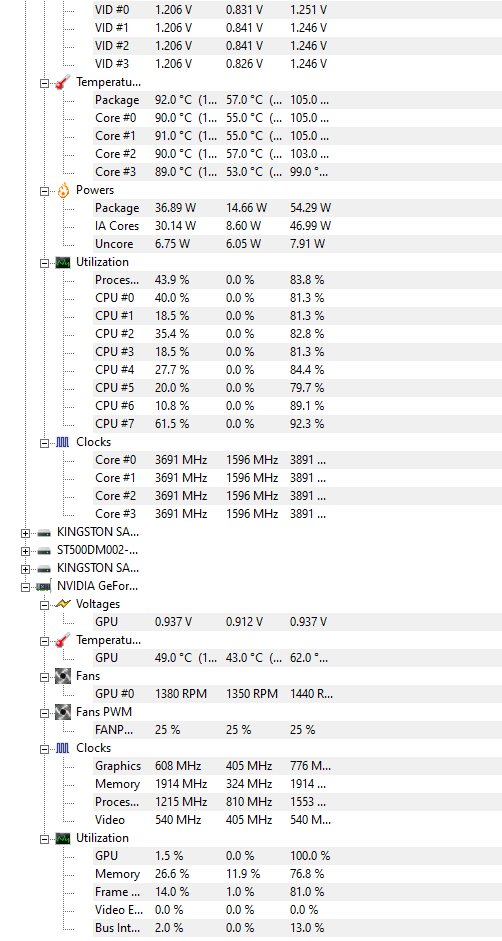Click the CPU Temperatures thermometer icon
This screenshot has width=502, height=941.
pos(63,82)
